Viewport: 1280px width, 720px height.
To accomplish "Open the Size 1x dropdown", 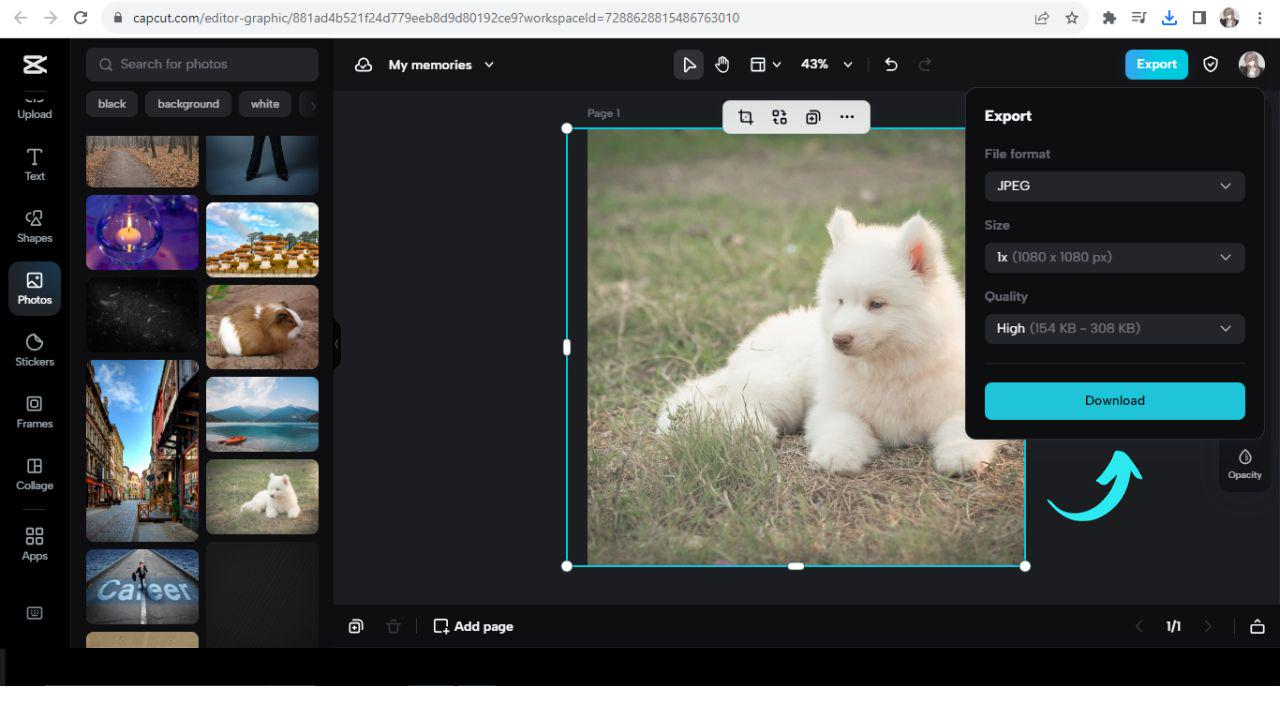I will pyautogui.click(x=1114, y=257).
